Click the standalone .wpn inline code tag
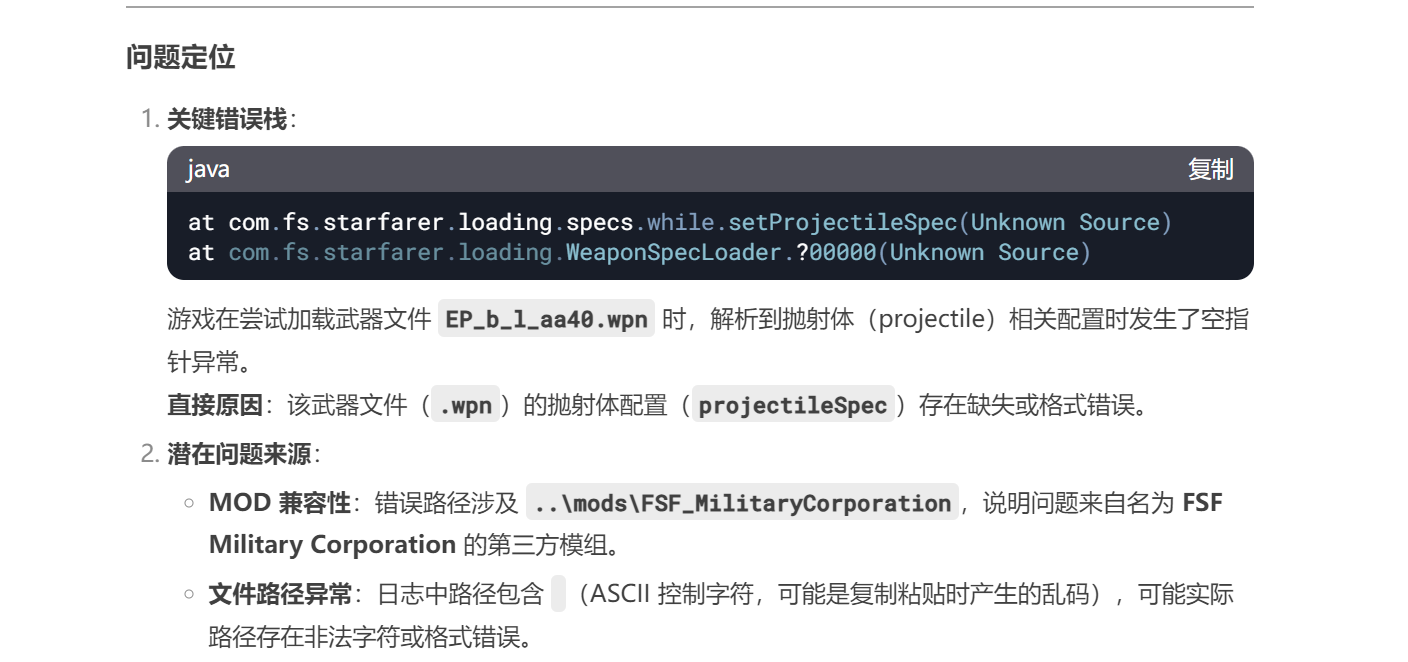 coord(464,405)
